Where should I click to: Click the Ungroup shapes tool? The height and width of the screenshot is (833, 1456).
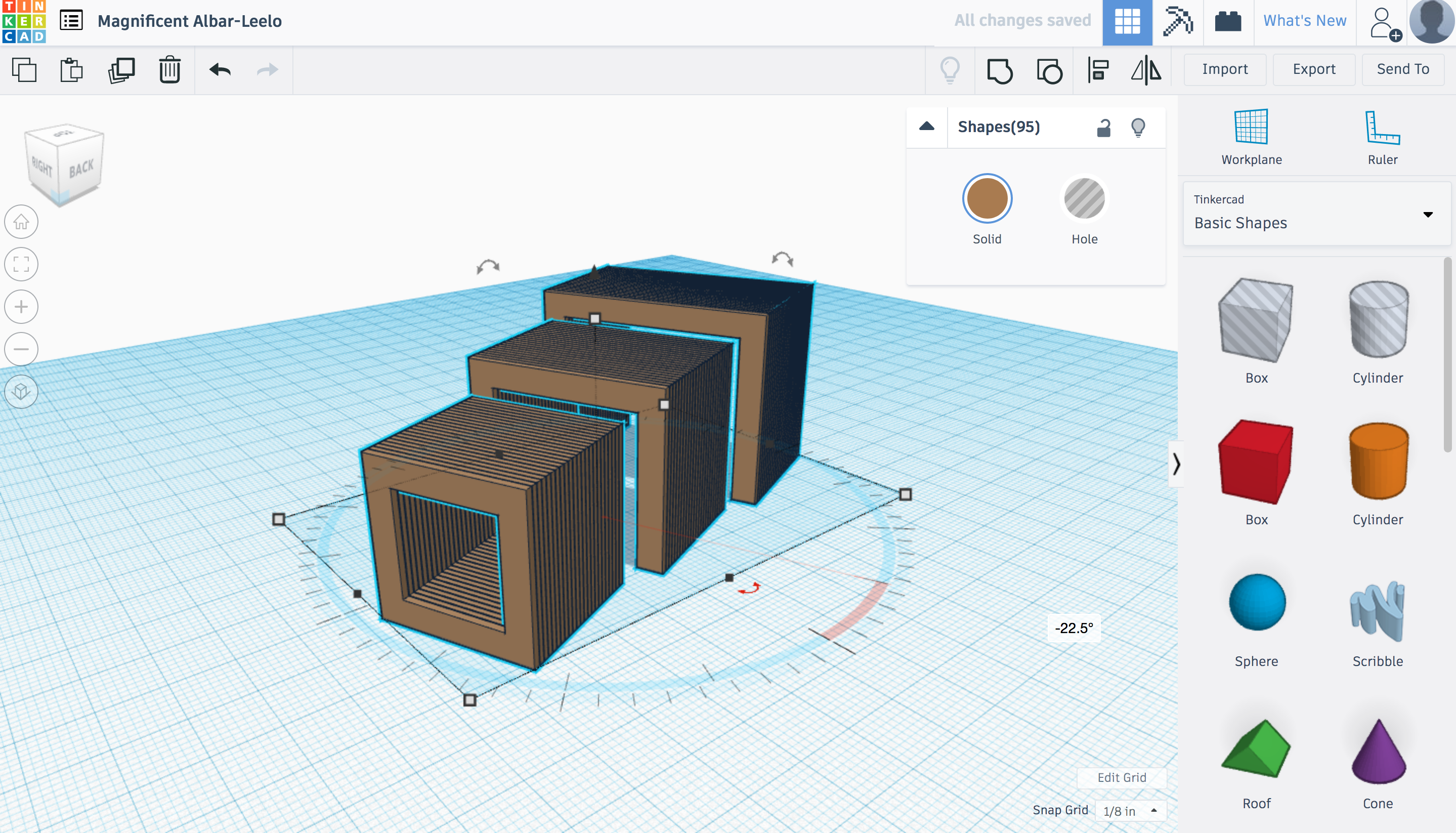1049,71
